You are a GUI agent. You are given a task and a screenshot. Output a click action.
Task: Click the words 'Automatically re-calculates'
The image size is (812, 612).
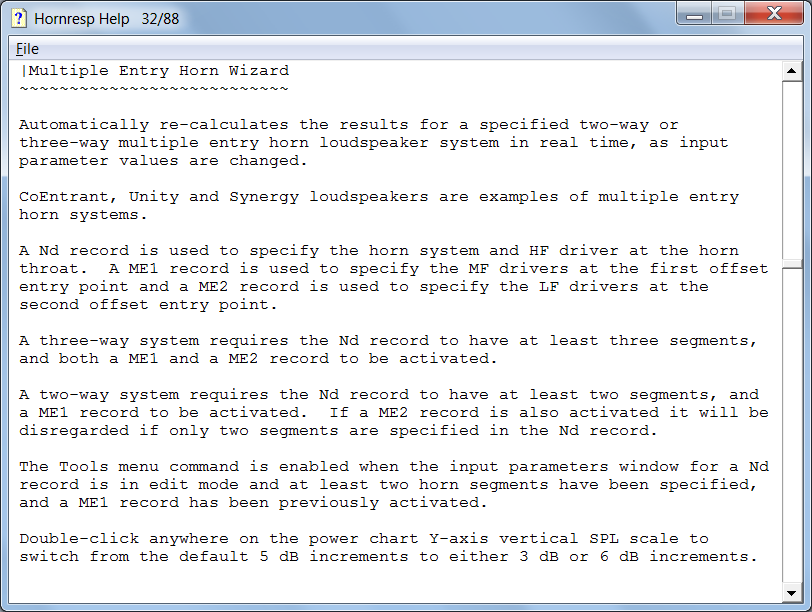pyautogui.click(x=154, y=125)
